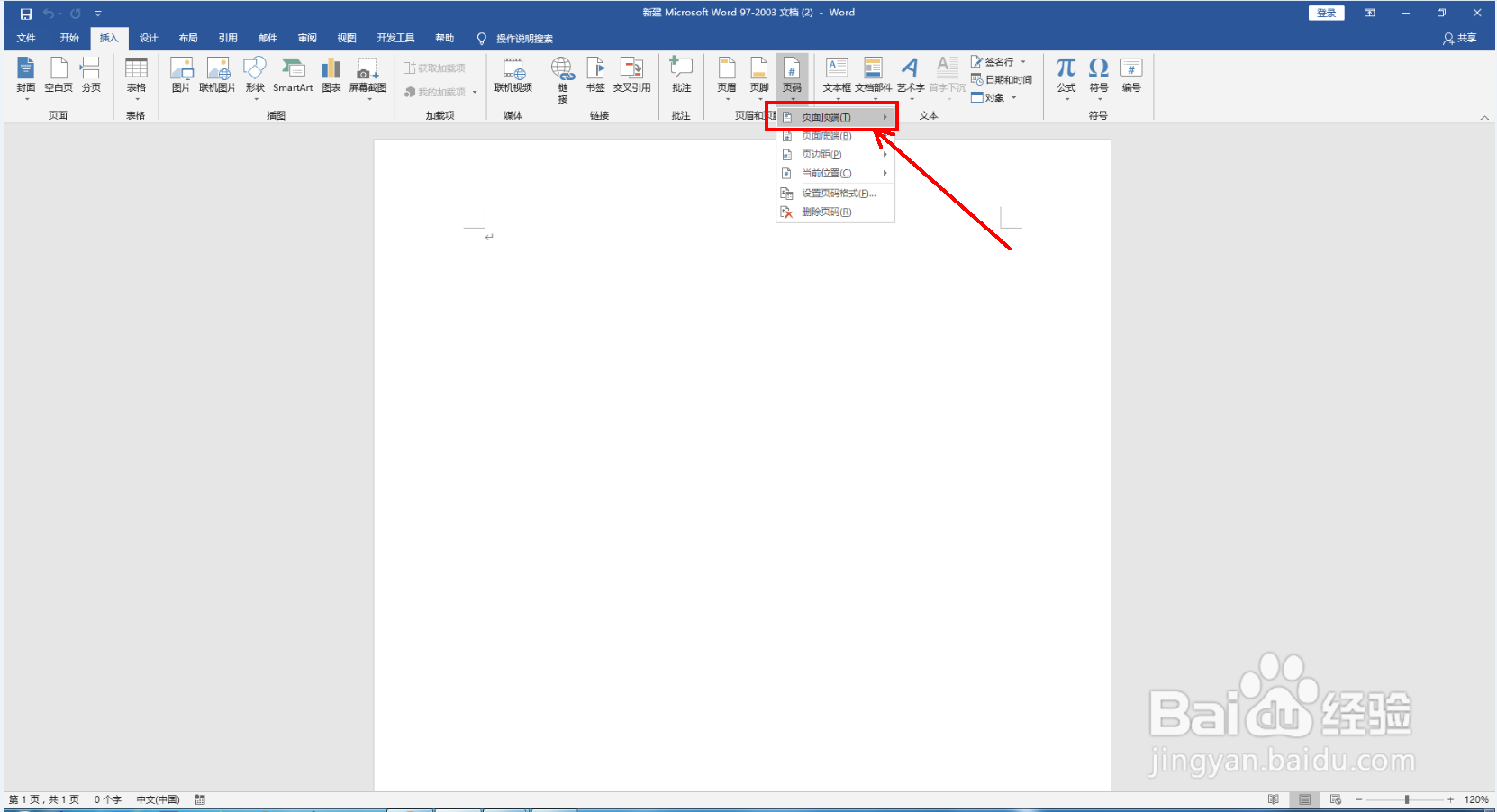Switch to the 设计 ribbon tab
The height and width of the screenshot is (812, 1497).
click(149, 38)
